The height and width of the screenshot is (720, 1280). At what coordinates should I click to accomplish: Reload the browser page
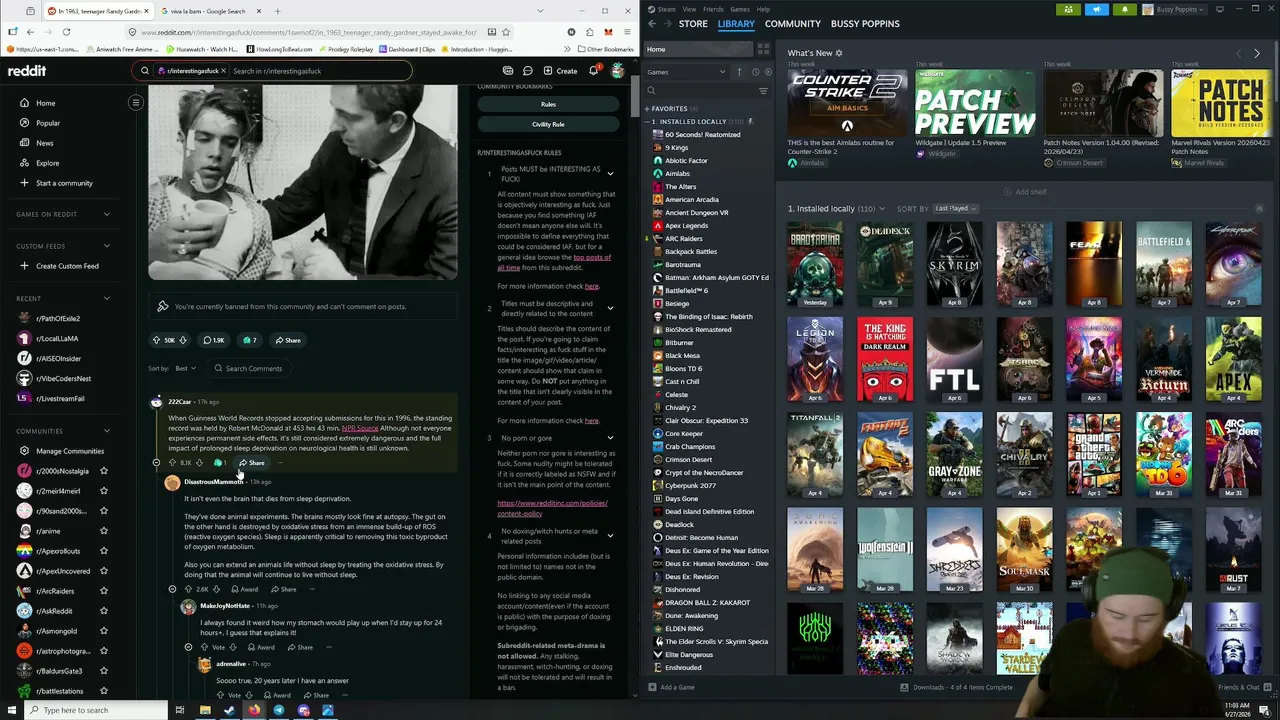(65, 32)
